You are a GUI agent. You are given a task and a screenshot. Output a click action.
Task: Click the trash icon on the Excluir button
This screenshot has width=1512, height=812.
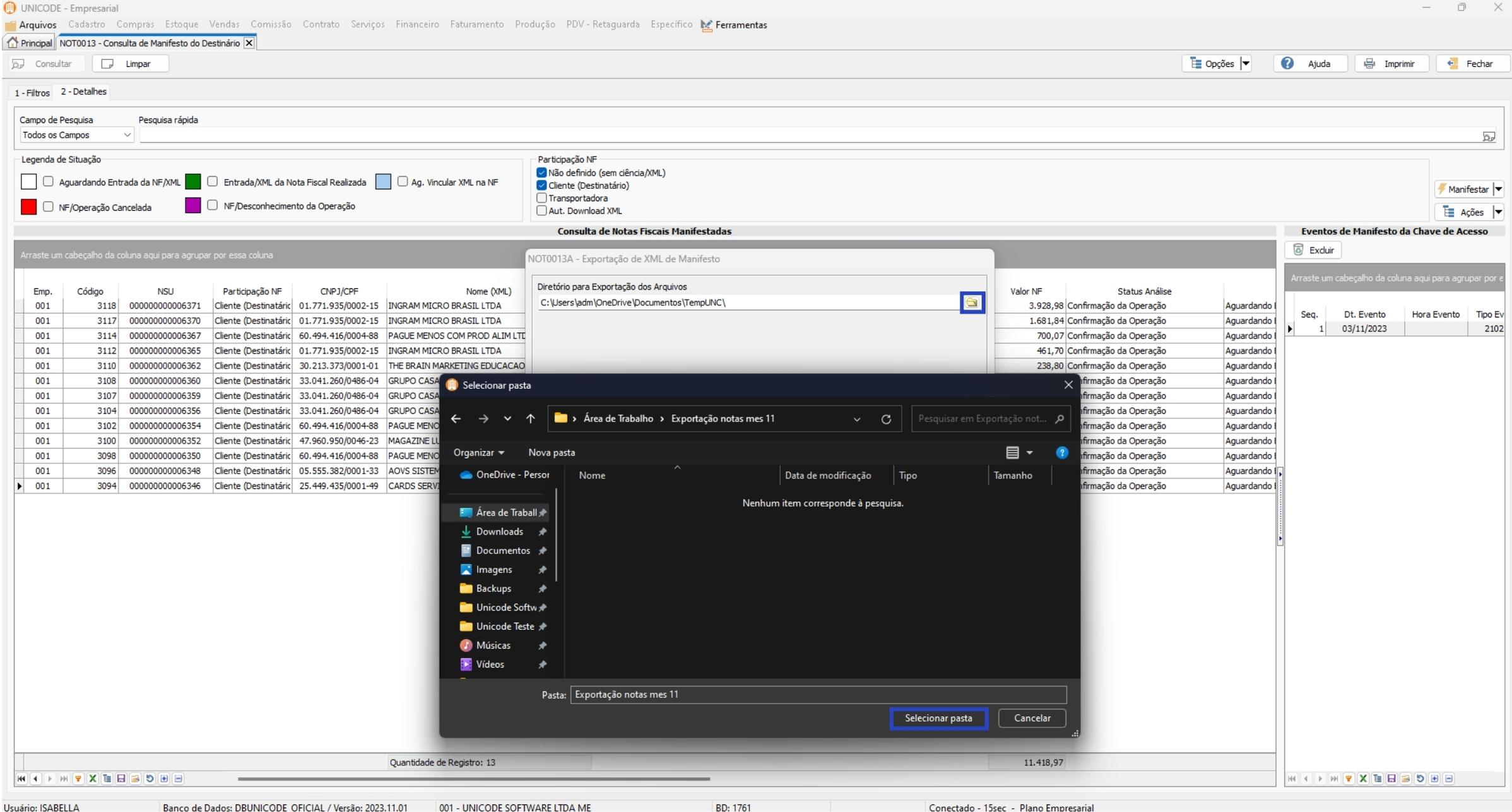click(x=1298, y=250)
